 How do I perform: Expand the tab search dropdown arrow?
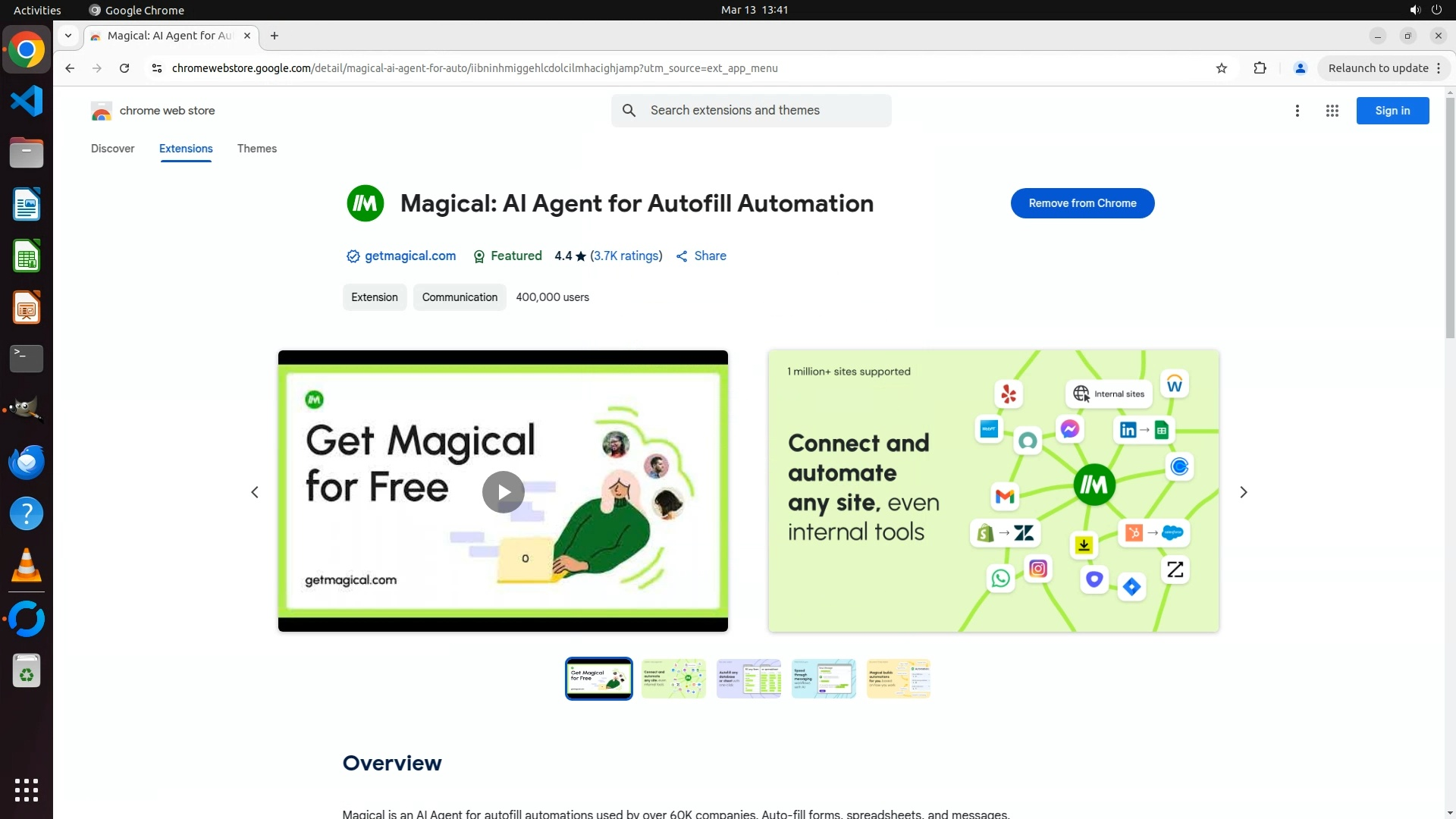[x=68, y=36]
